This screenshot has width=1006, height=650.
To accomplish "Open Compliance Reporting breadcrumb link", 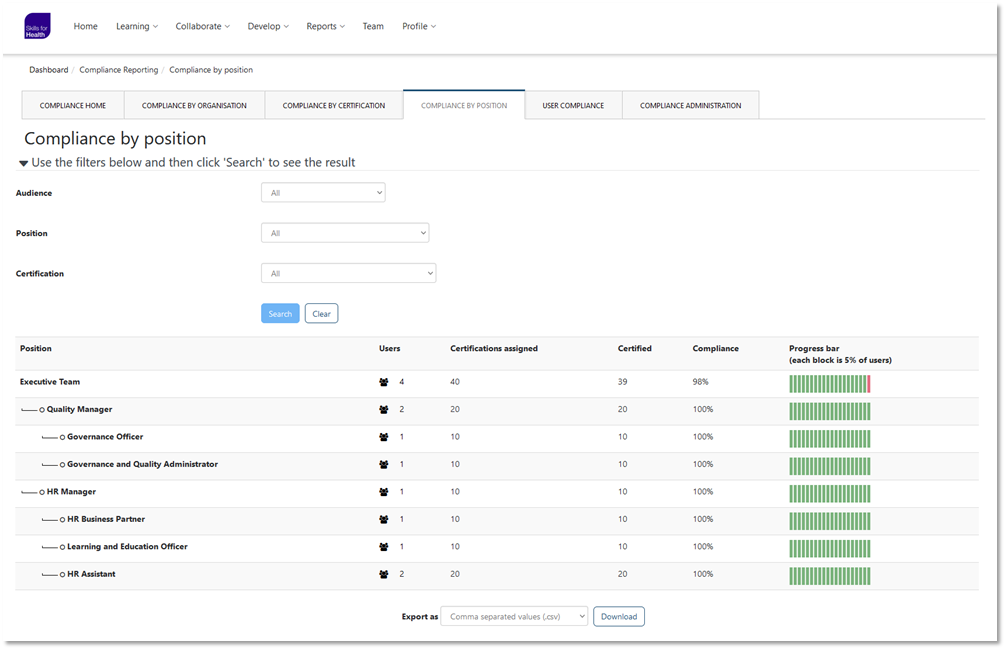I will [119, 70].
